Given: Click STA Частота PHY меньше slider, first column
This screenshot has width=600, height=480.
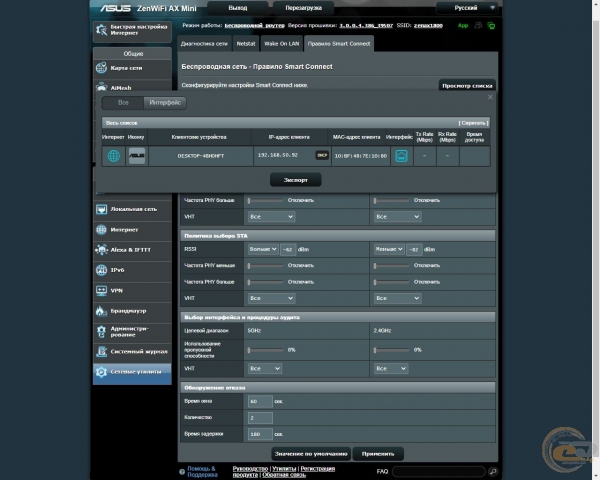Looking at the screenshot, I should (265, 266).
